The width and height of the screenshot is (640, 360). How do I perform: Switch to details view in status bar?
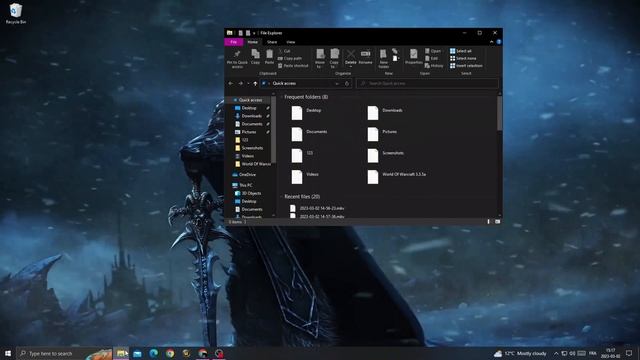[489, 222]
